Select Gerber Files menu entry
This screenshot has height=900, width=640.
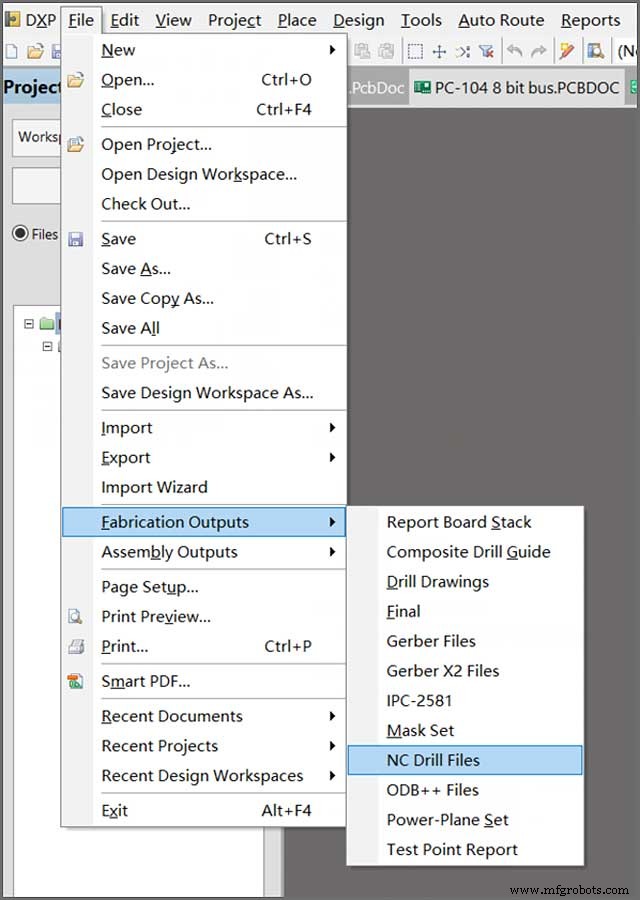click(x=431, y=641)
